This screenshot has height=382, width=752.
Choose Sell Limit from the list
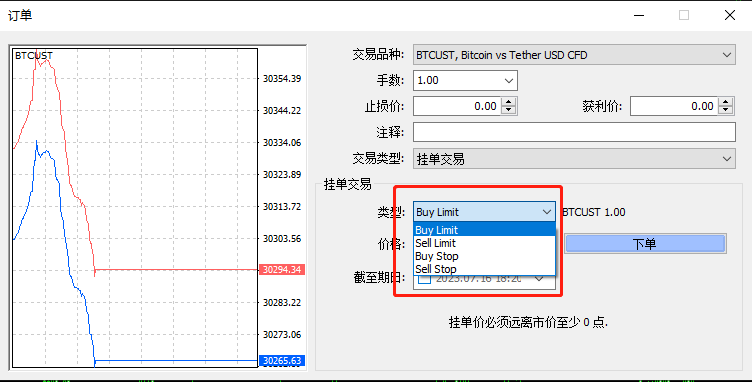(x=484, y=243)
